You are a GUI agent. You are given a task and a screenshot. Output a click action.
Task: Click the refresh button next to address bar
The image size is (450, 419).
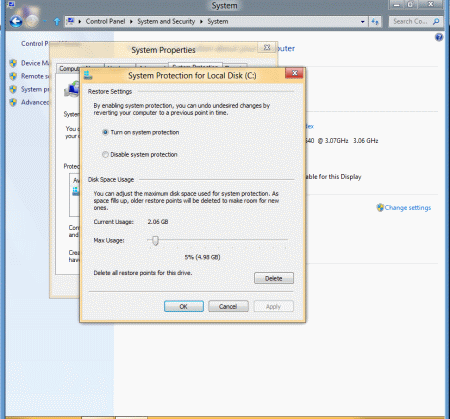coord(375,22)
